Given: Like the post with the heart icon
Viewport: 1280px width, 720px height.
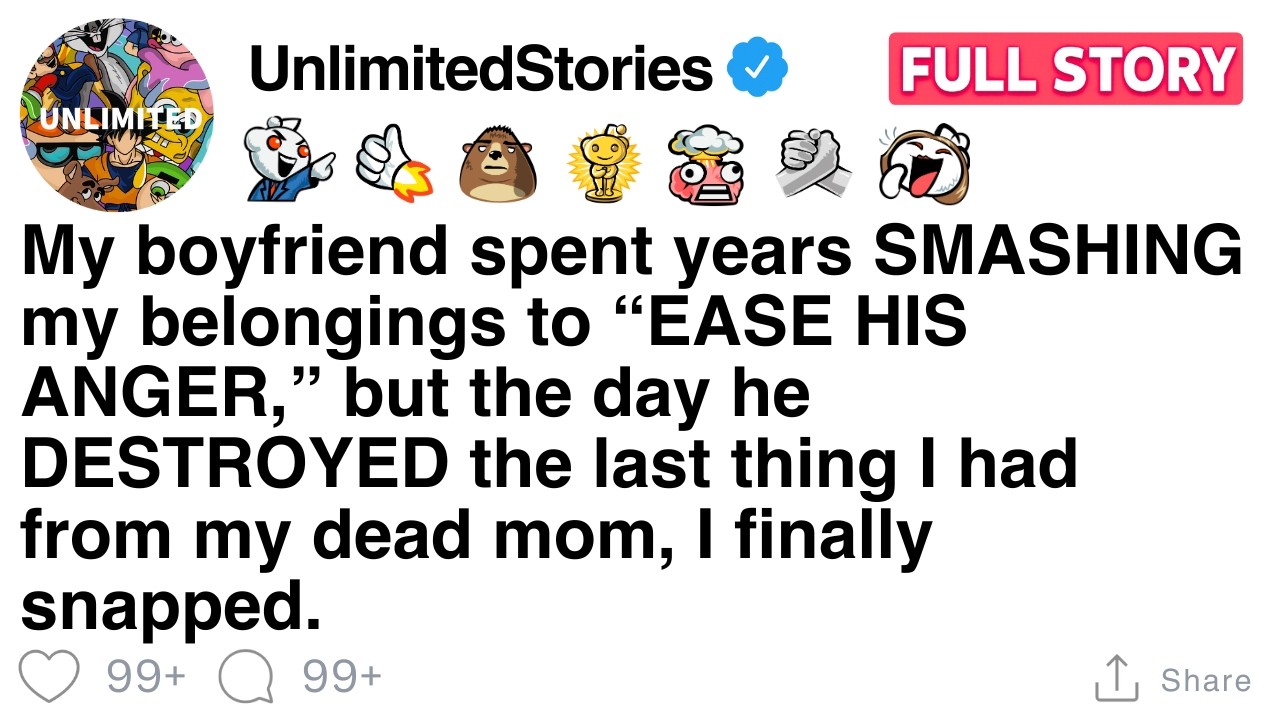Looking at the screenshot, I should click(x=50, y=677).
